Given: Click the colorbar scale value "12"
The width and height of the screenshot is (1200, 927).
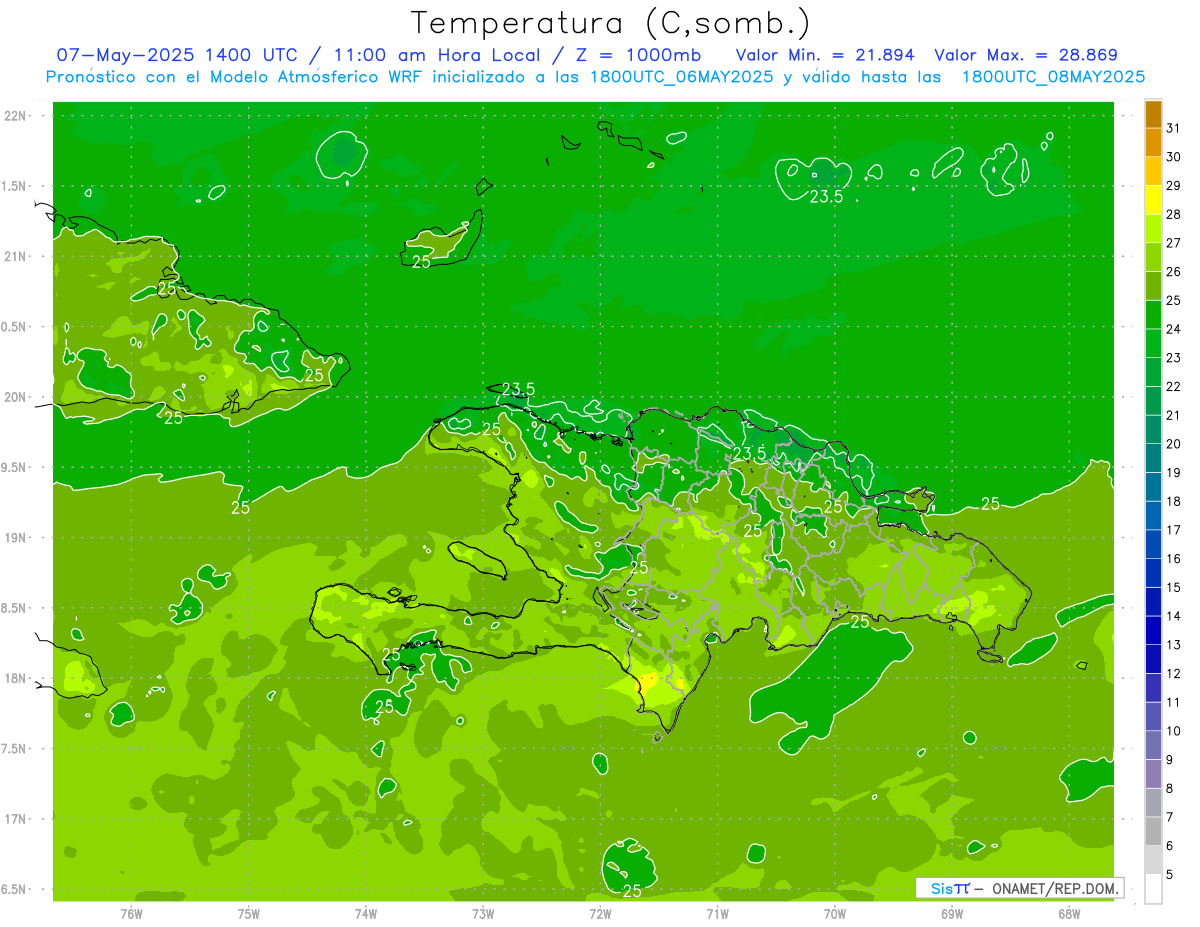Looking at the screenshot, I should point(1174,673).
